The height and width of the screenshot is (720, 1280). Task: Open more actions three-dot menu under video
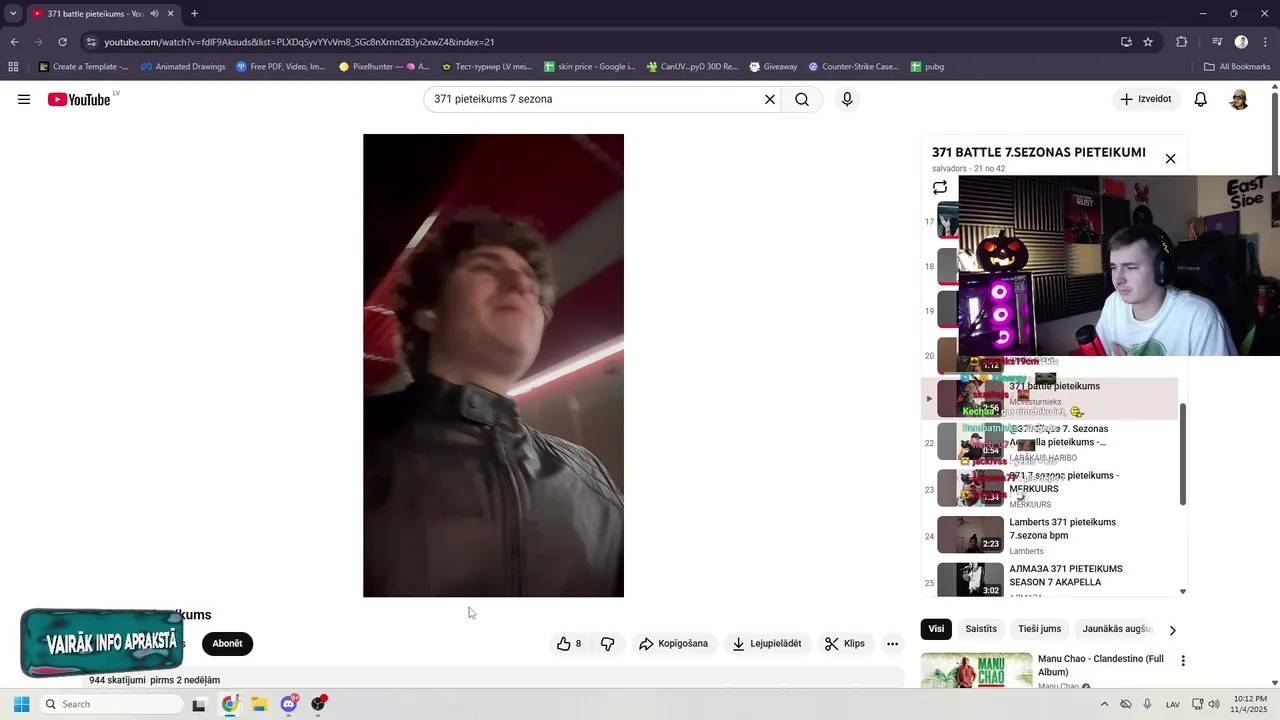pyautogui.click(x=892, y=644)
